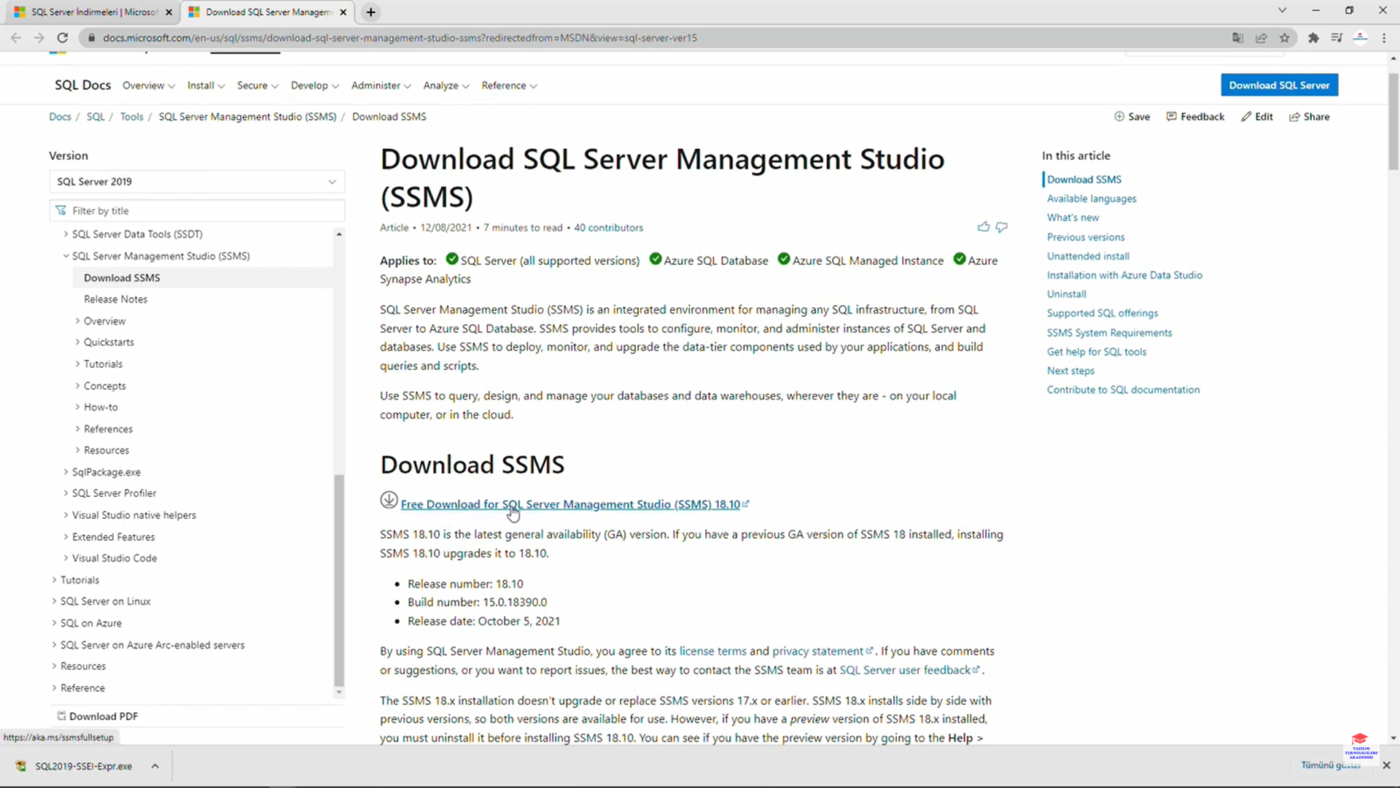Image resolution: width=1400 pixels, height=788 pixels.
Task: Reload the page with the refresh icon
Action: [x=62, y=38]
